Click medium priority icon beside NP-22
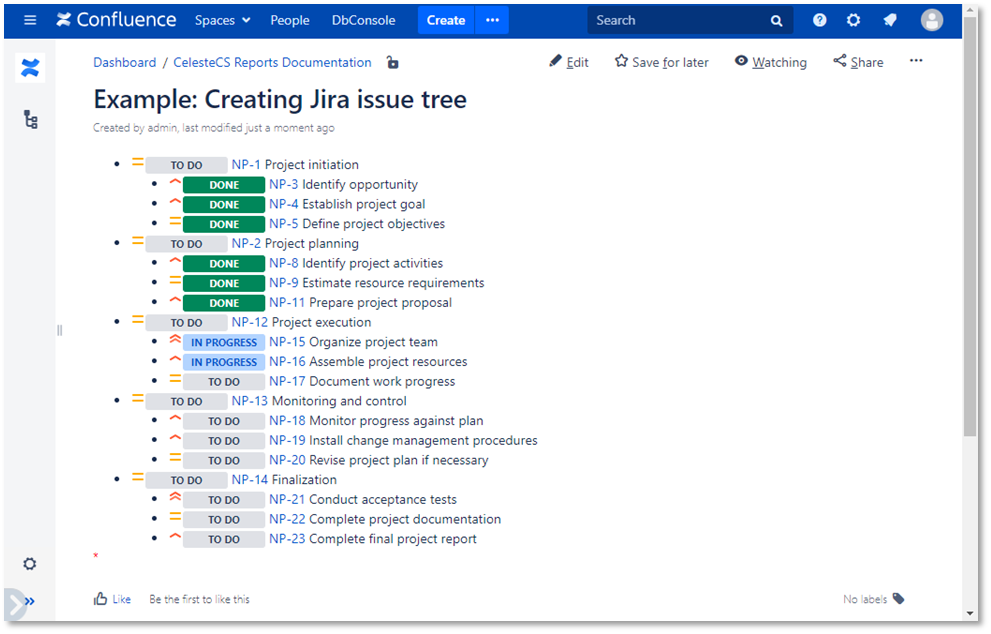The image size is (991, 634). [175, 517]
